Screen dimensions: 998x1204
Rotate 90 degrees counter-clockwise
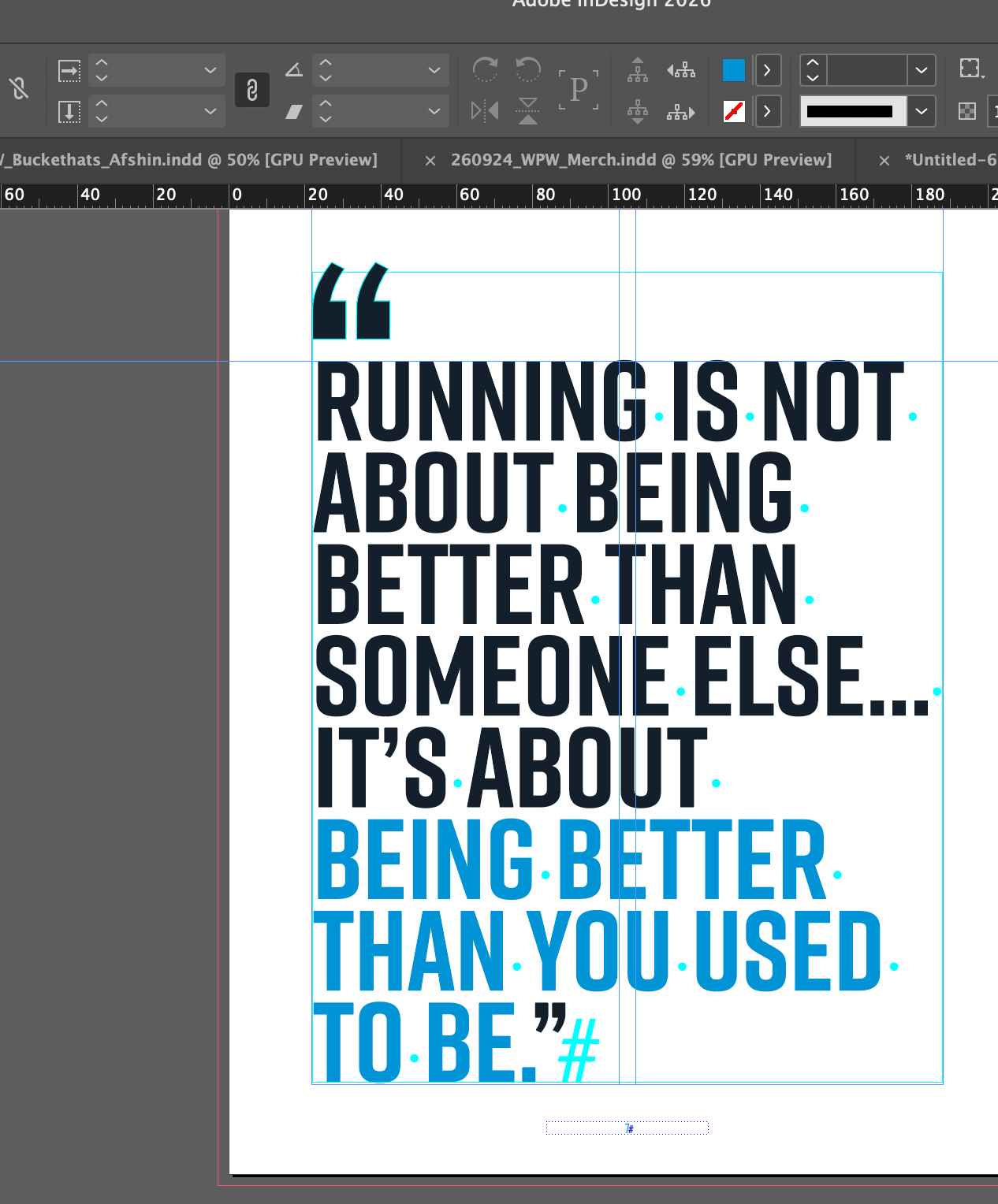[528, 69]
